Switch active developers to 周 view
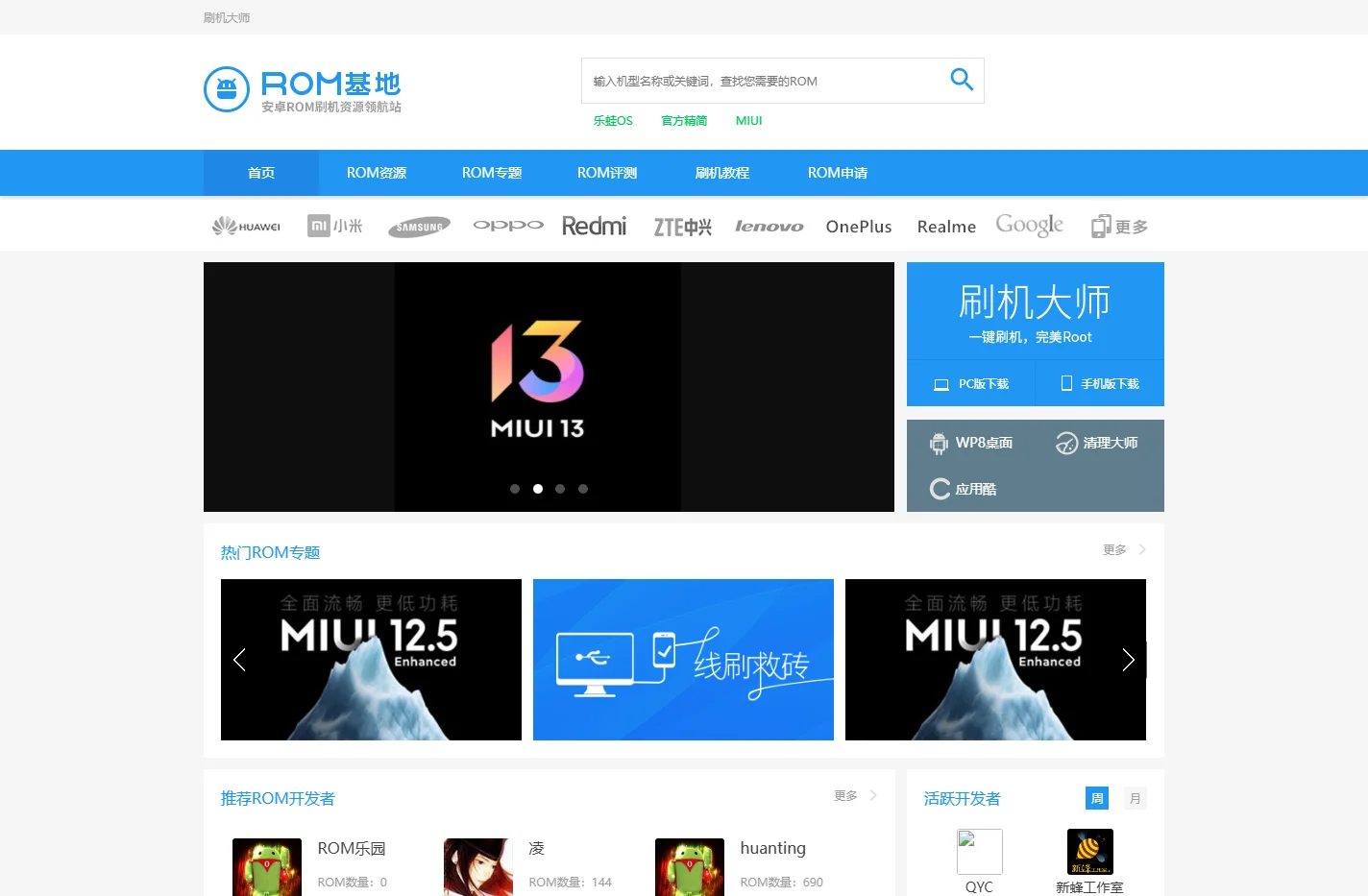The width and height of the screenshot is (1368, 896). point(1097,798)
